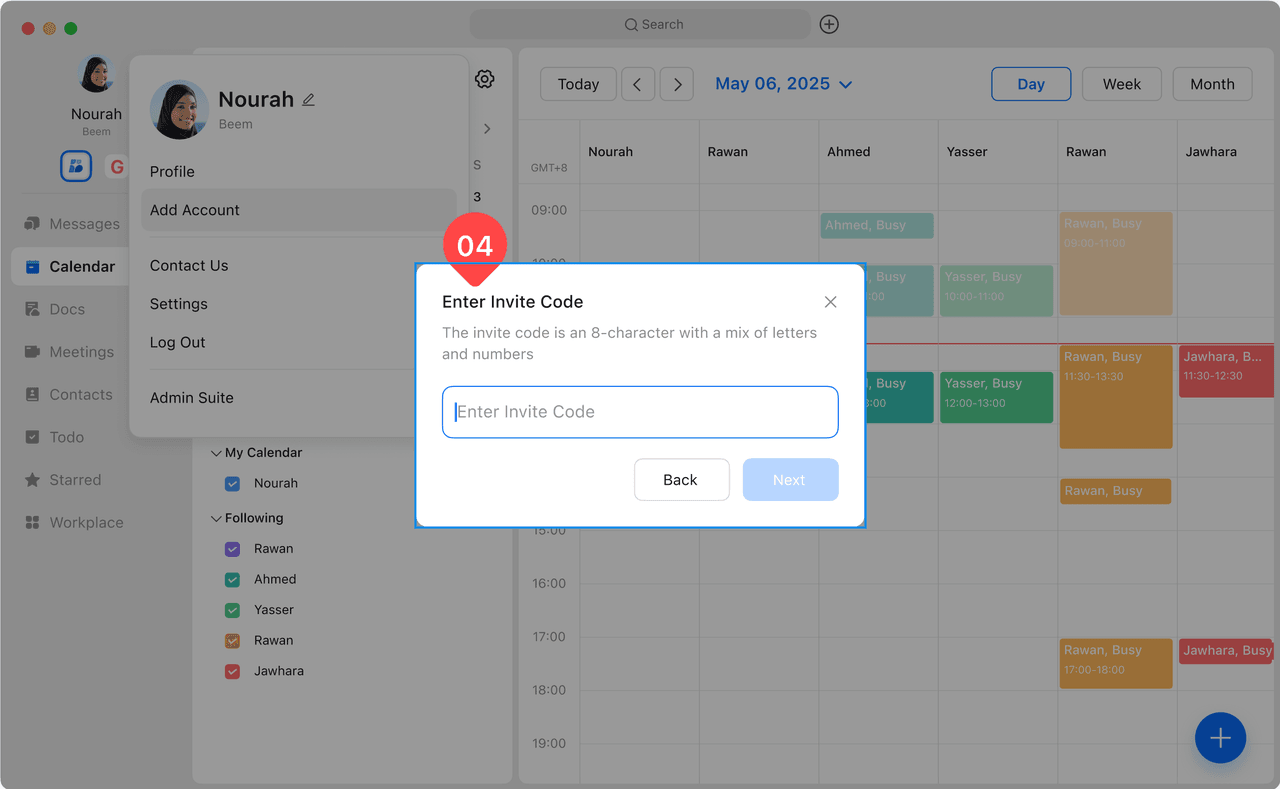Click the Enter Invite Code input field
The height and width of the screenshot is (789, 1280).
click(x=640, y=412)
